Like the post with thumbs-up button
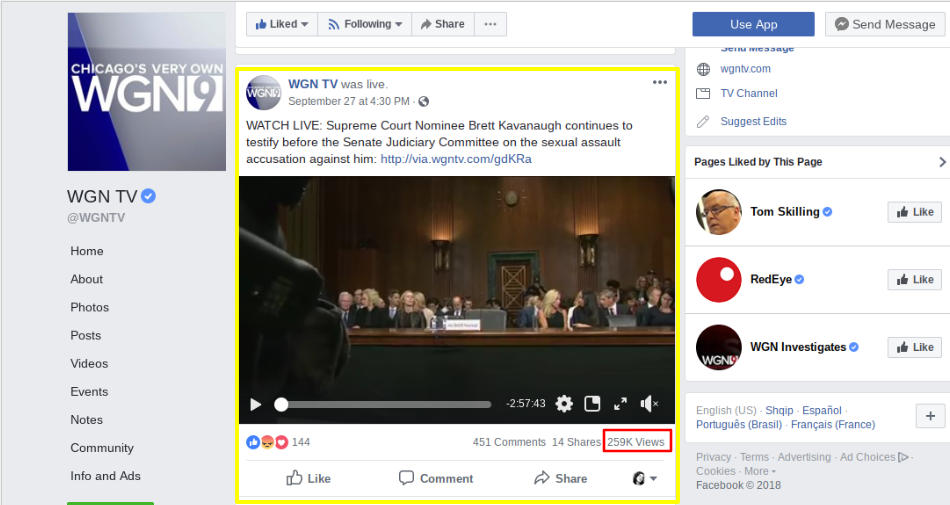The height and width of the screenshot is (505, 950). 308,478
